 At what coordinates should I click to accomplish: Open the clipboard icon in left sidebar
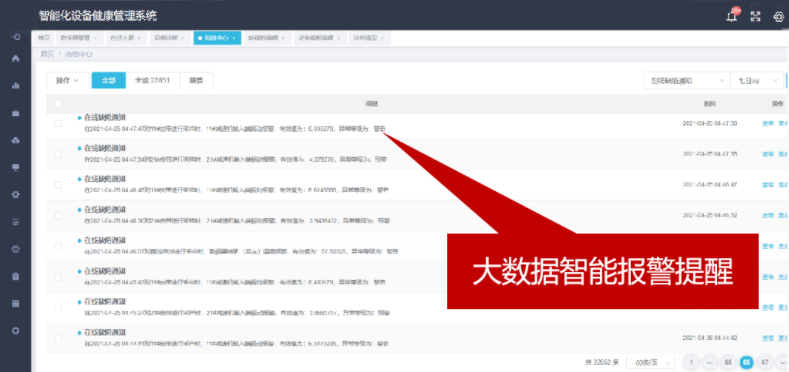coord(16,276)
